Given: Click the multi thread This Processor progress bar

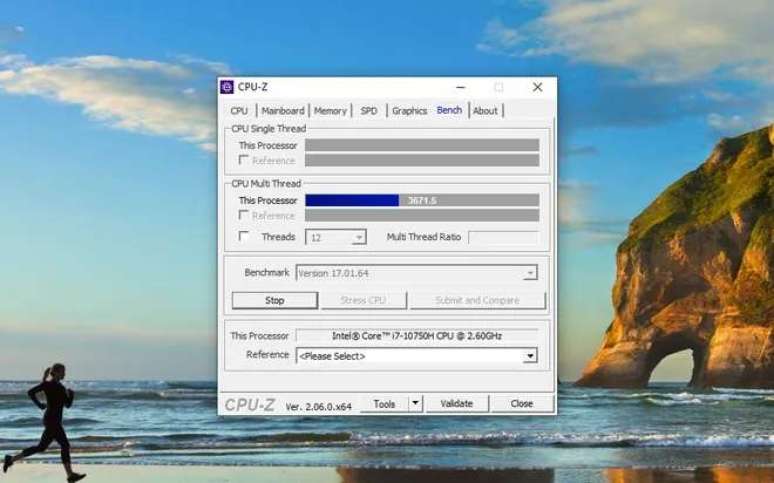Looking at the screenshot, I should coord(422,200).
